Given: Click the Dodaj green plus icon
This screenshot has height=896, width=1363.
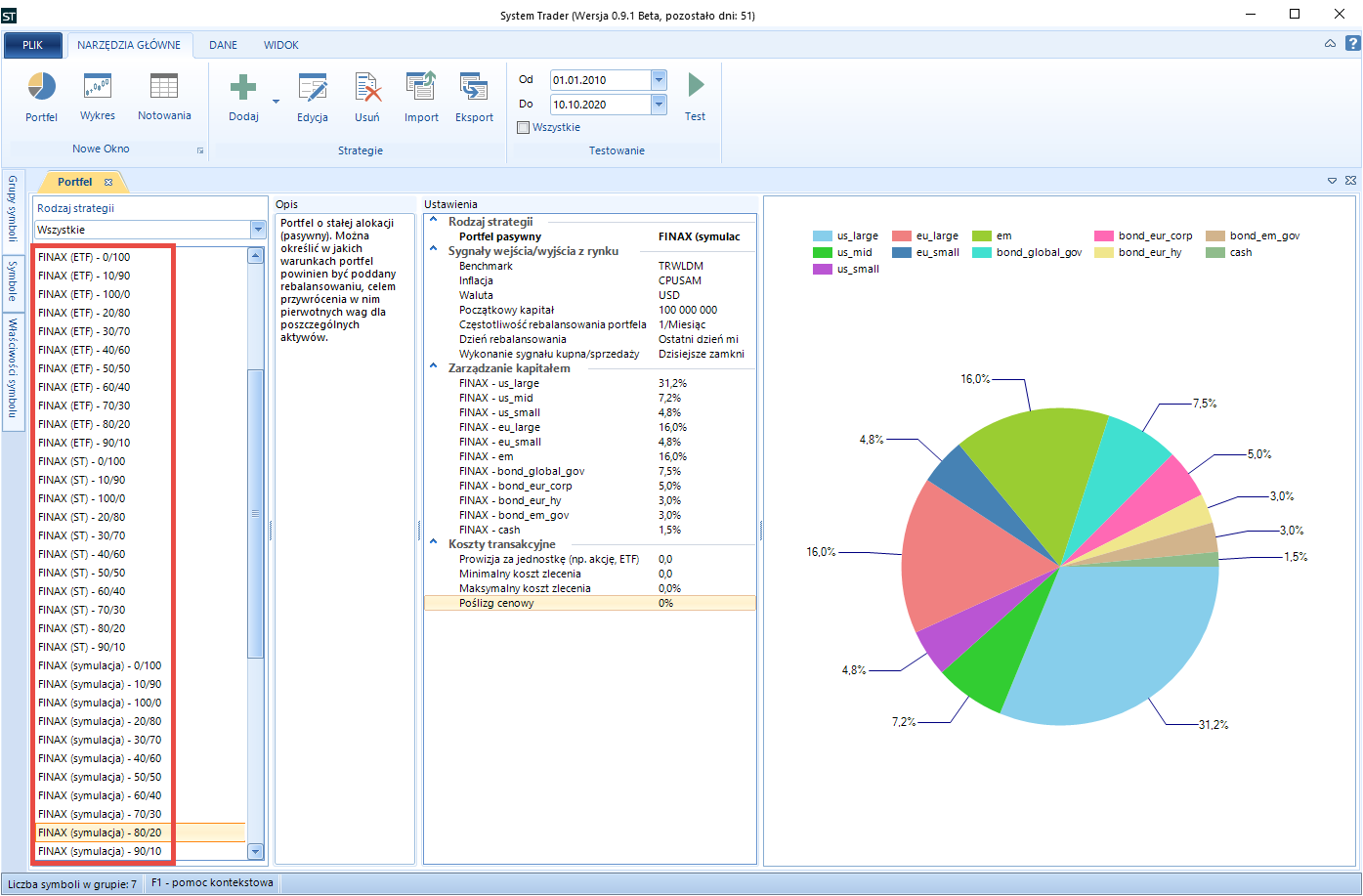Looking at the screenshot, I should [242, 87].
